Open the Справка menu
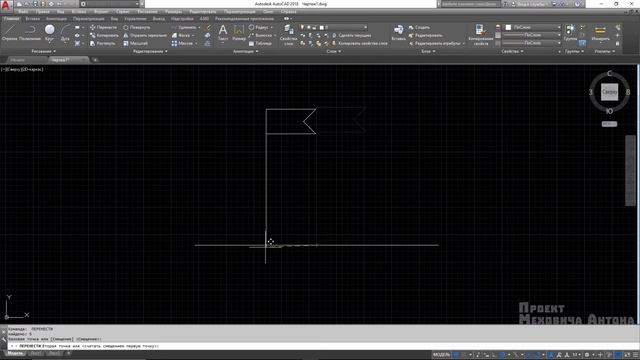Image resolution: width=640 pixels, height=360 pixels. pyautogui.click(x=289, y=12)
